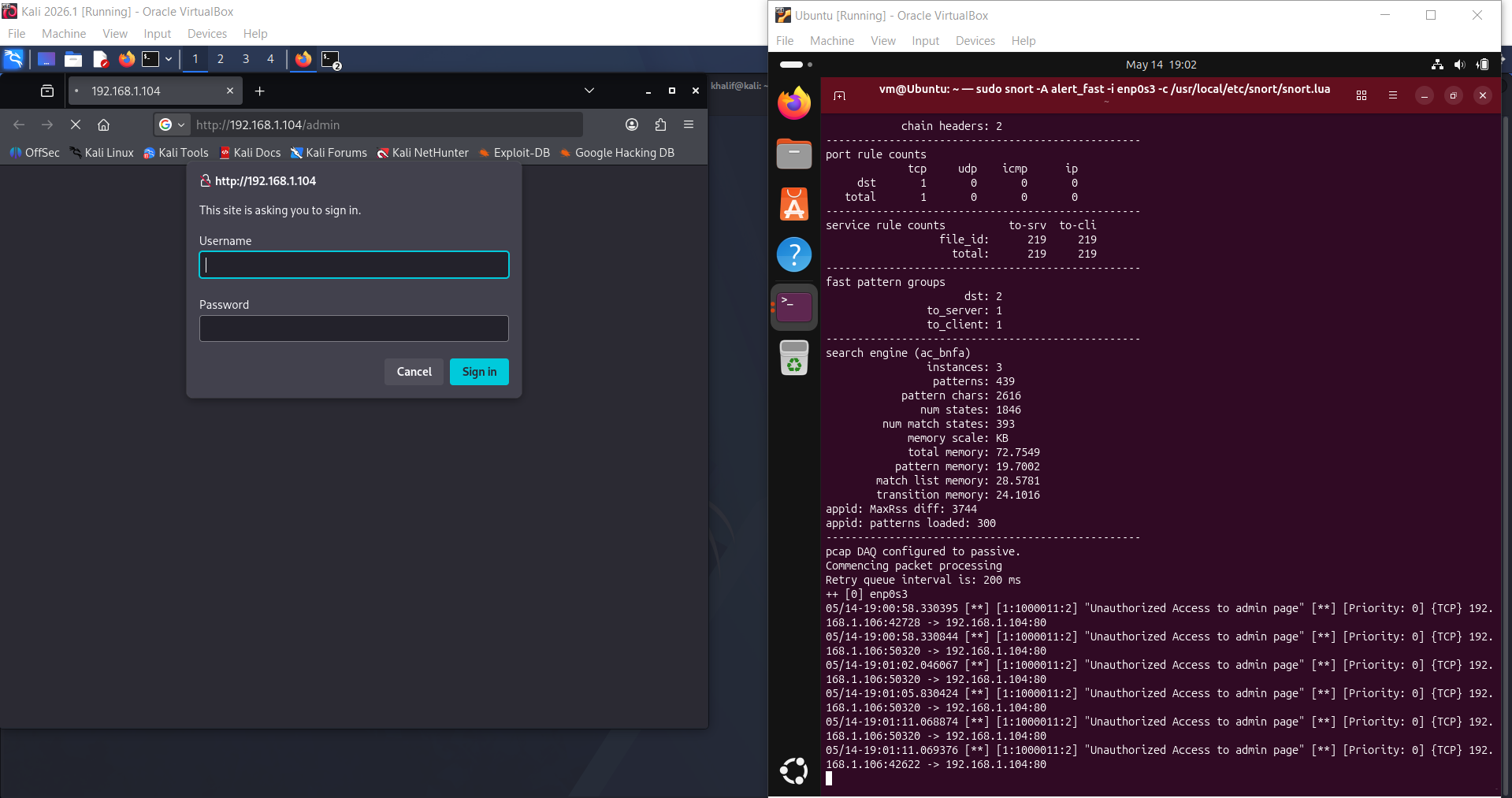Open Ubuntu clock calendar May 14 19:02
Viewport: 1512px width, 798px height.
pyautogui.click(x=1161, y=65)
